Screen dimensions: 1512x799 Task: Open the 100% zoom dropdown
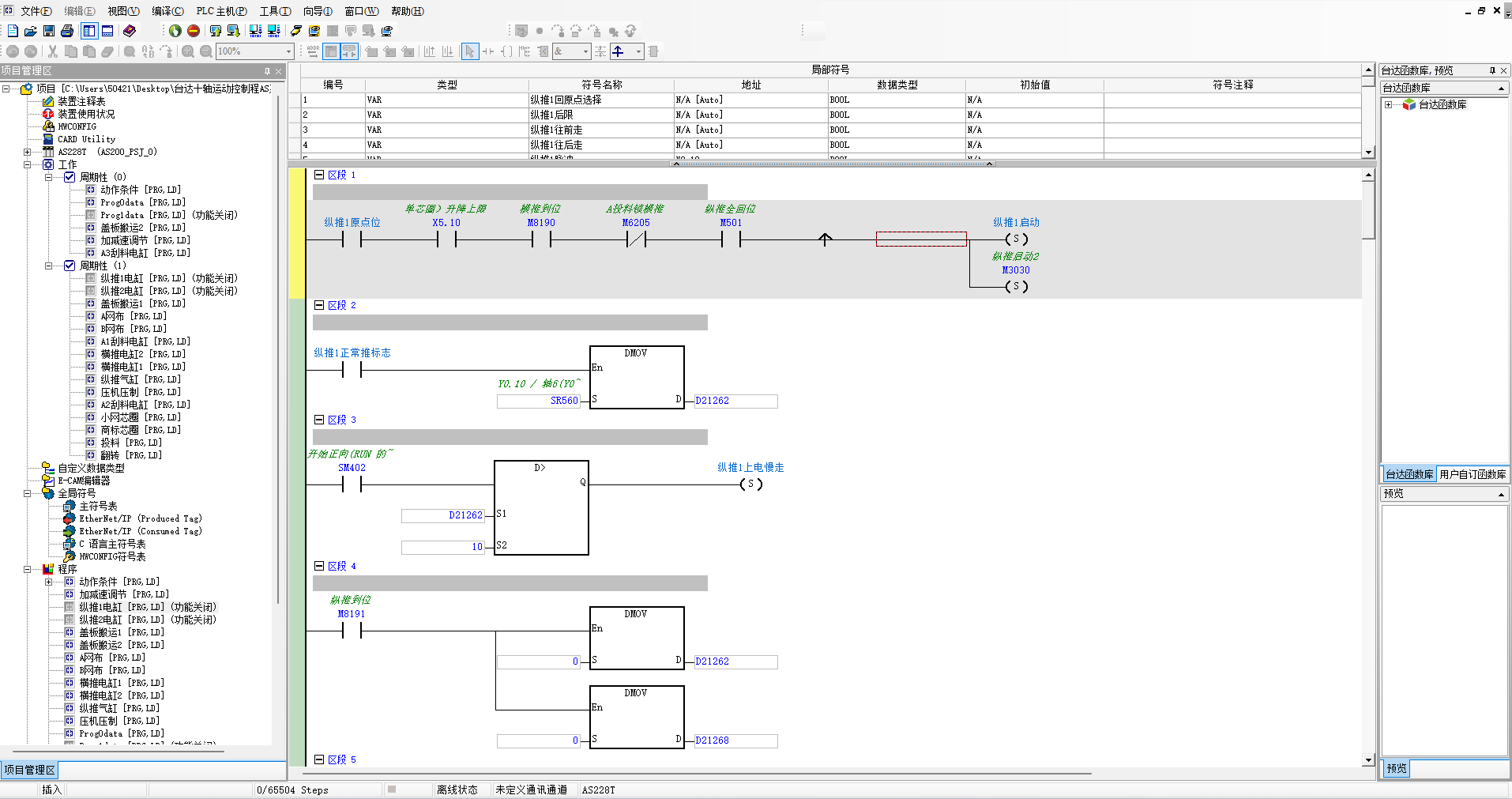(x=288, y=51)
